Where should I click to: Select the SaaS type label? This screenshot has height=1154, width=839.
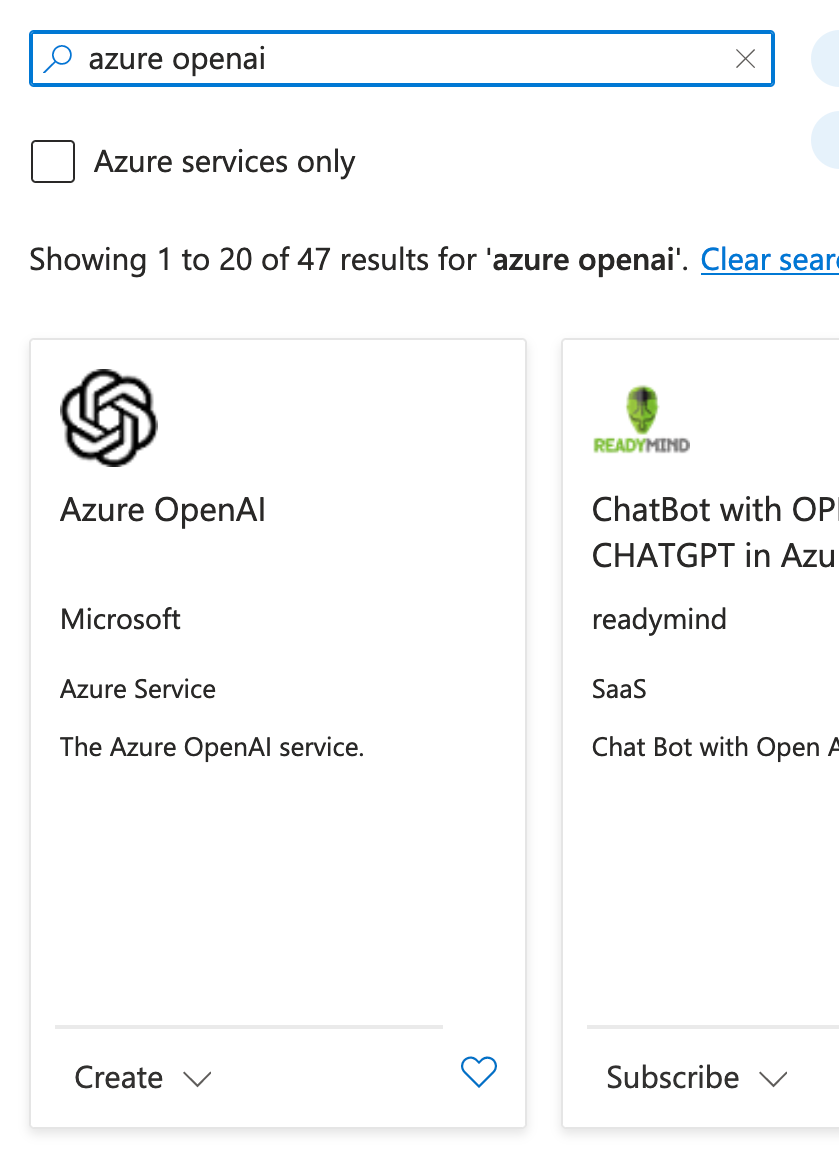tap(619, 689)
